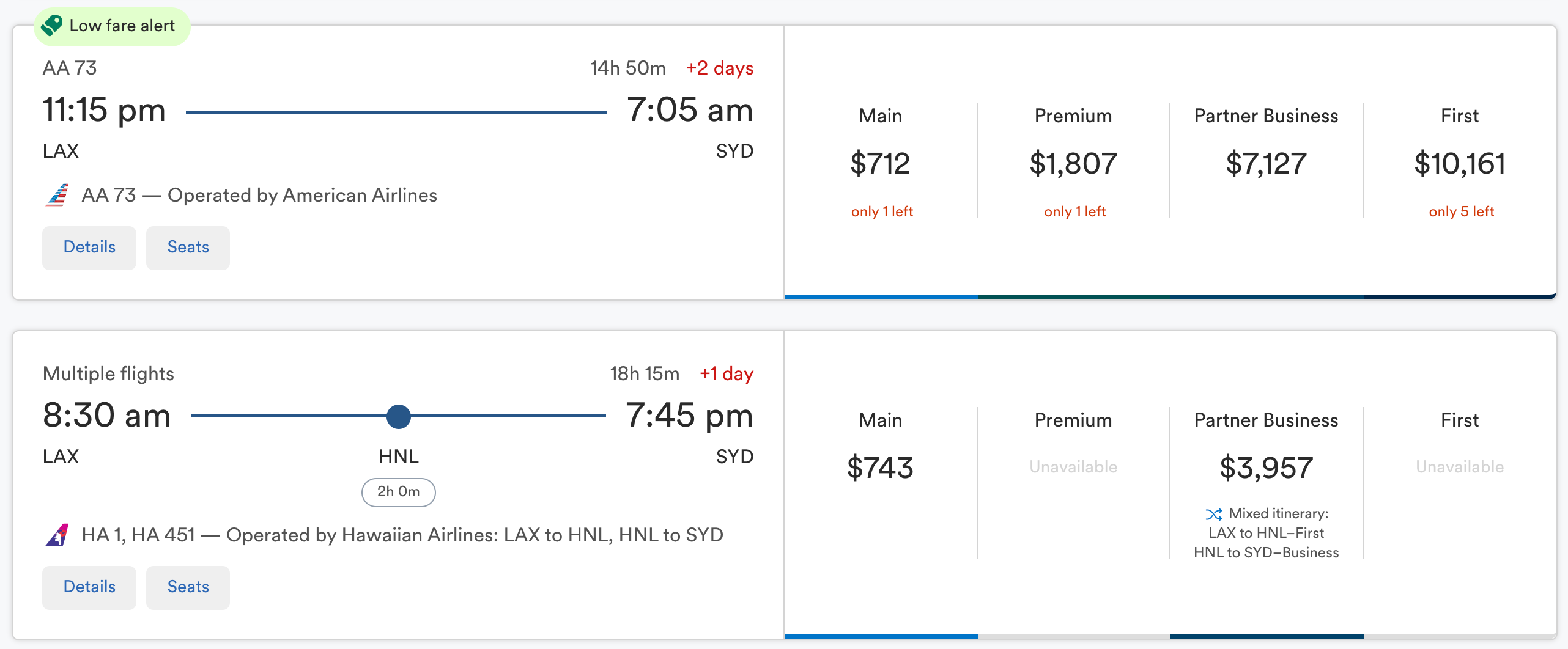The height and width of the screenshot is (649, 1568).
Task: Open Details for the Hawaiian Airlines flight
Action: (x=89, y=587)
